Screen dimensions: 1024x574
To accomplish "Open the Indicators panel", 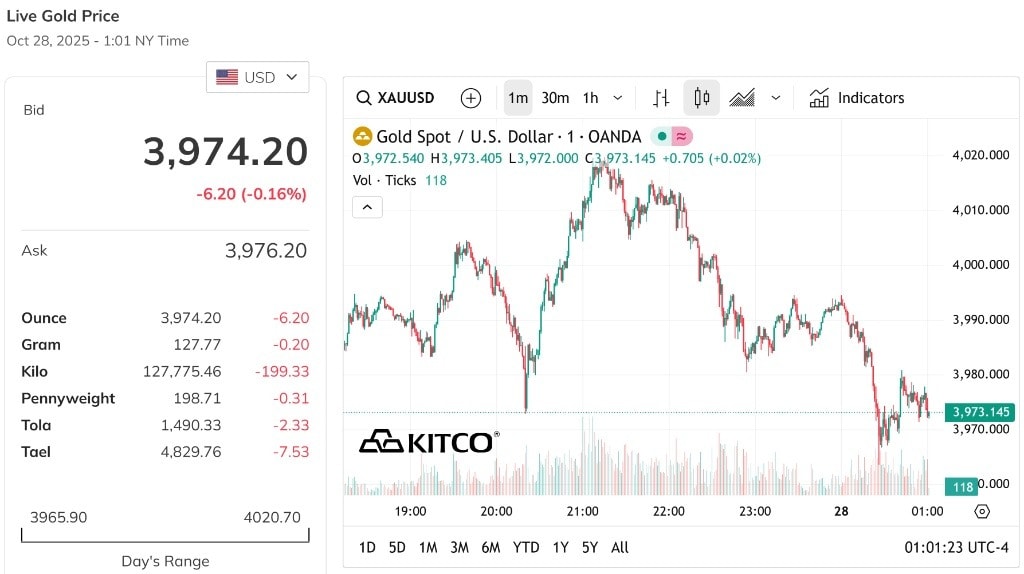I will (x=857, y=98).
